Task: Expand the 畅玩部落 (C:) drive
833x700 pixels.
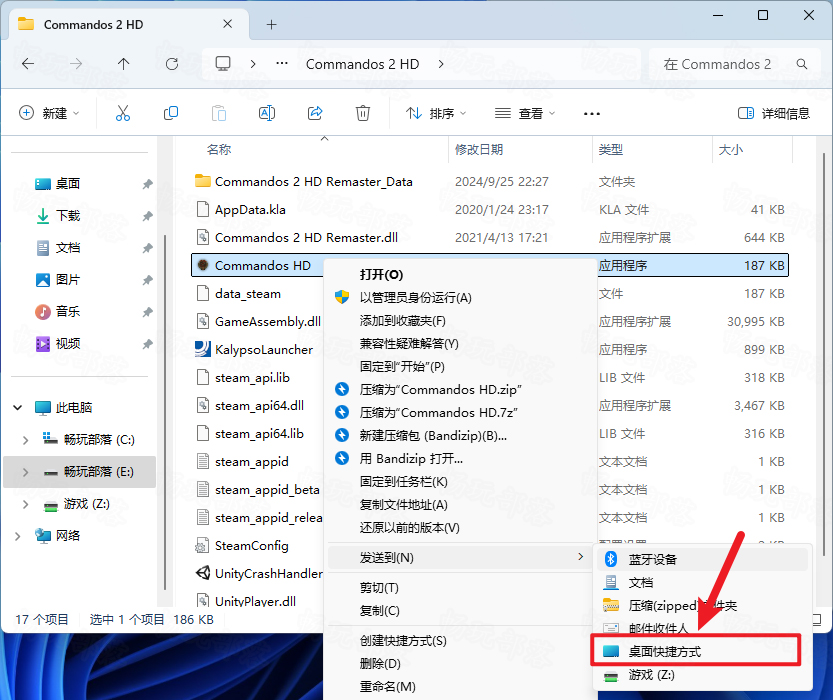Action: (25, 440)
